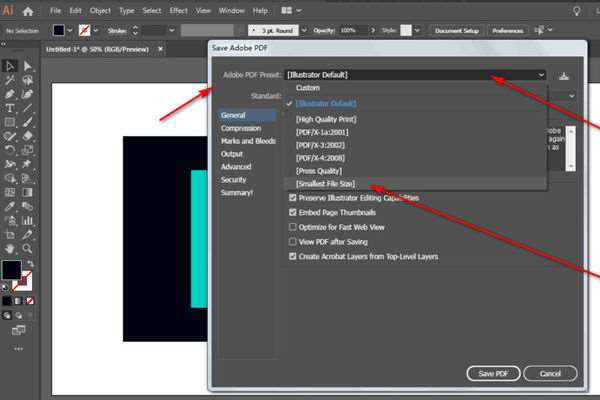The image size is (600, 400).
Task: Select the Gradient tool
Action: click(27, 192)
